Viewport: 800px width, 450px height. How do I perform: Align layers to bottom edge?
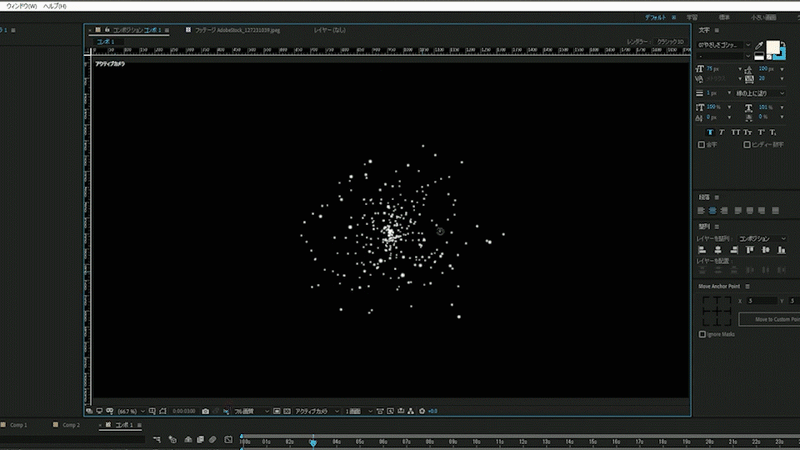coord(781,249)
